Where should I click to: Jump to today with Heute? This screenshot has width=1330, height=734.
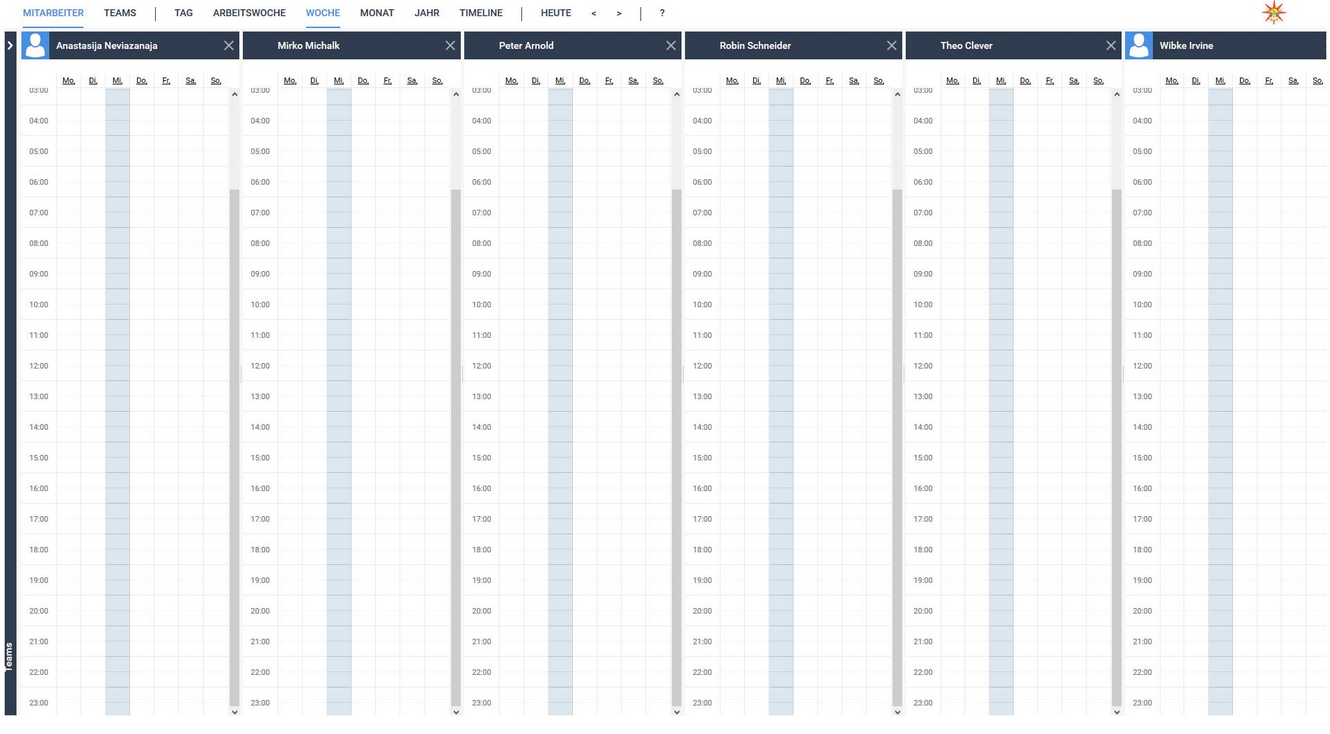coord(556,13)
